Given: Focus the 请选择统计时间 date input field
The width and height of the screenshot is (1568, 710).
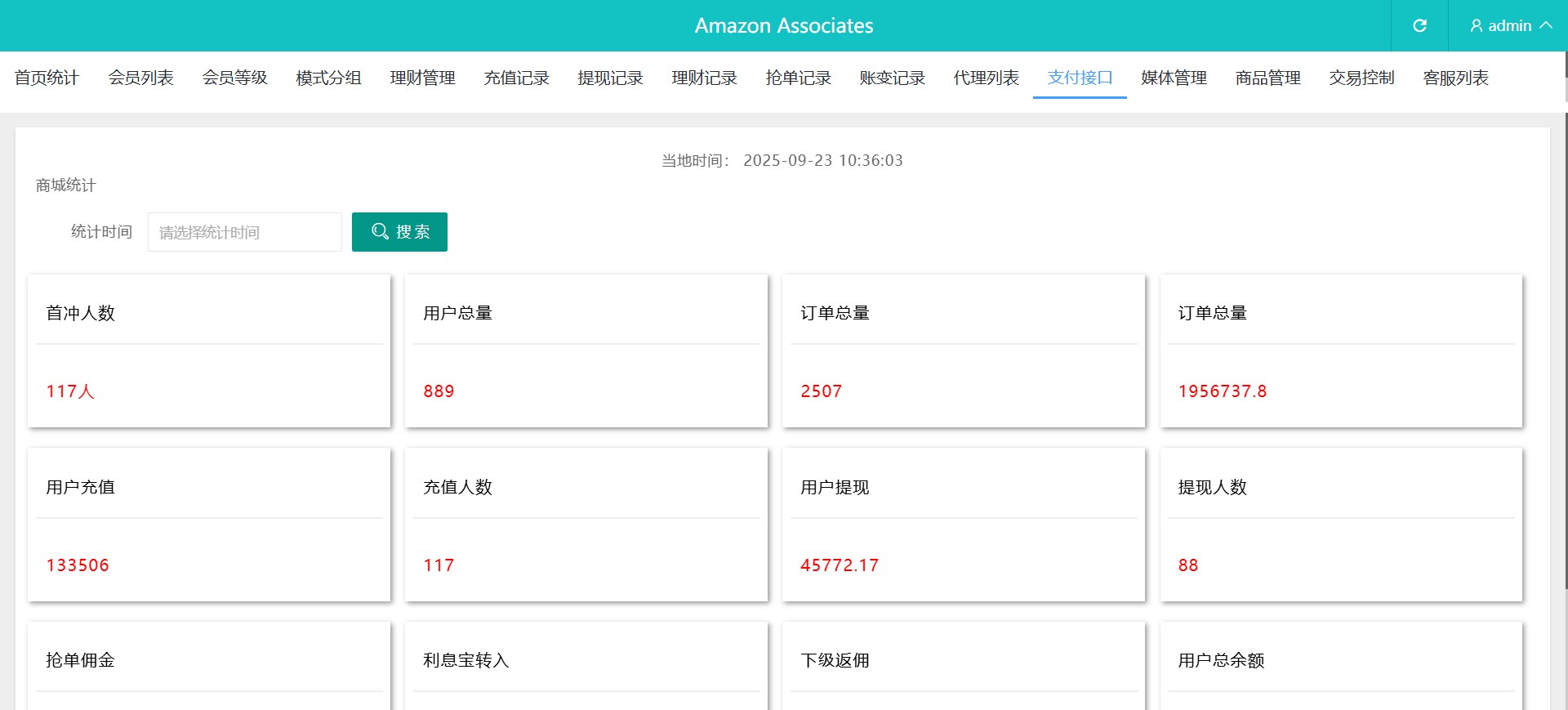Looking at the screenshot, I should (x=244, y=232).
